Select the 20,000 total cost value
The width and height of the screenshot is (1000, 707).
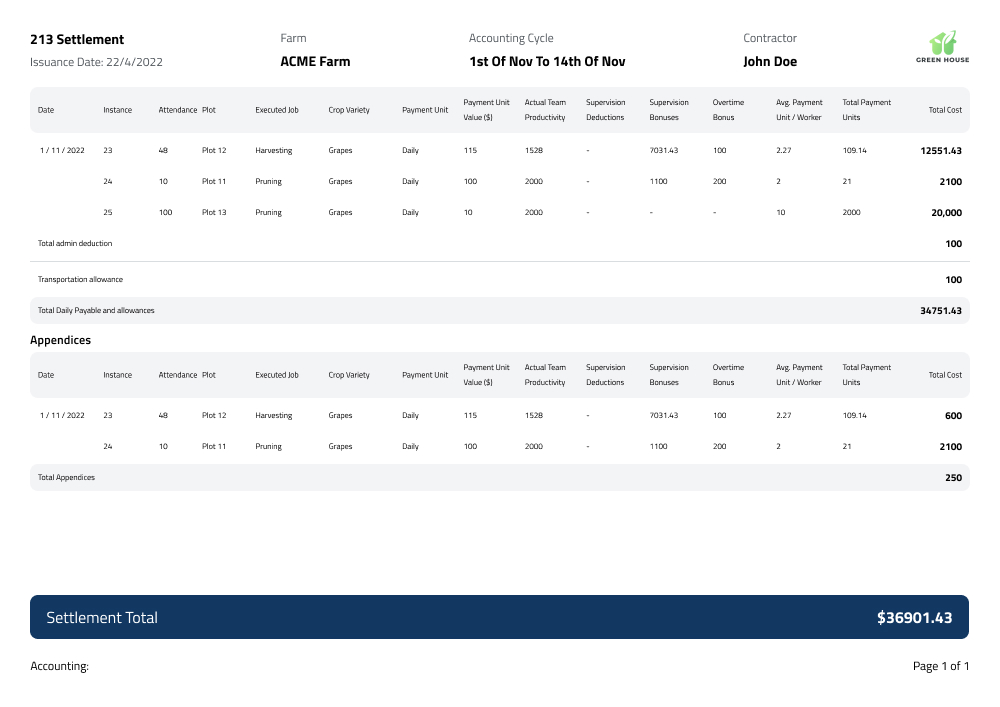click(x=946, y=213)
